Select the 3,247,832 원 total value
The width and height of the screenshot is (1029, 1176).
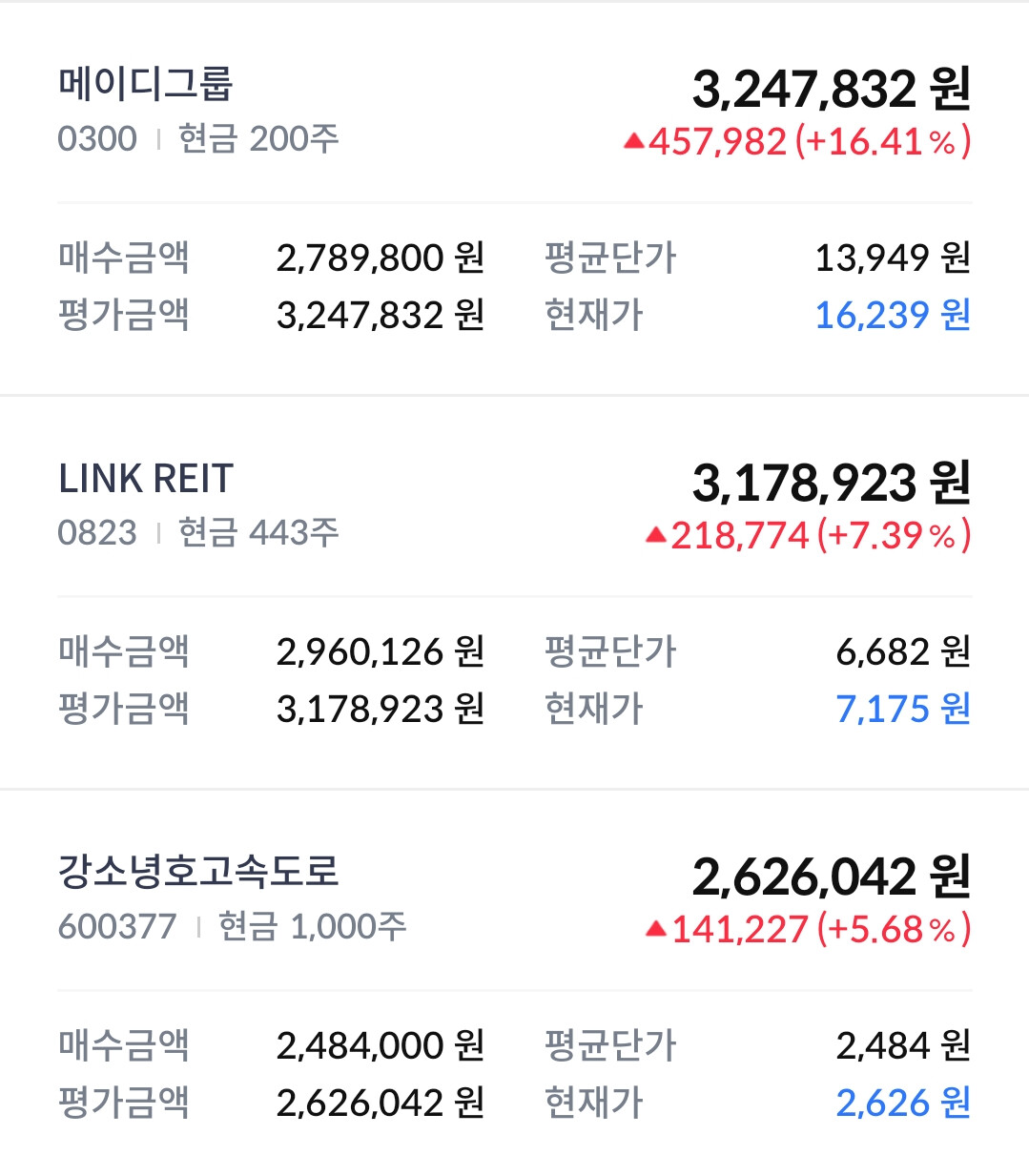tap(832, 89)
